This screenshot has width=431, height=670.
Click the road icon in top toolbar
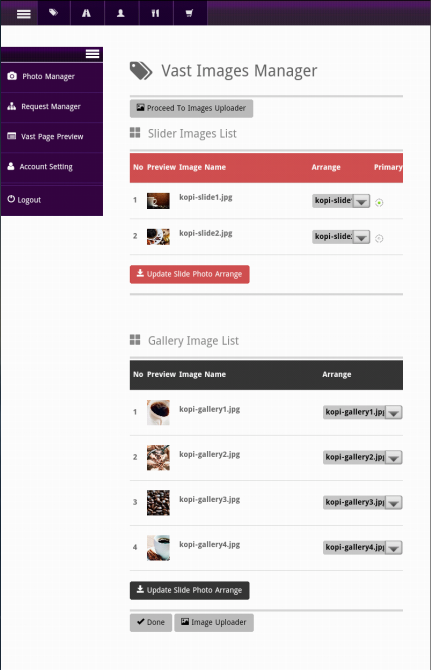(87, 13)
